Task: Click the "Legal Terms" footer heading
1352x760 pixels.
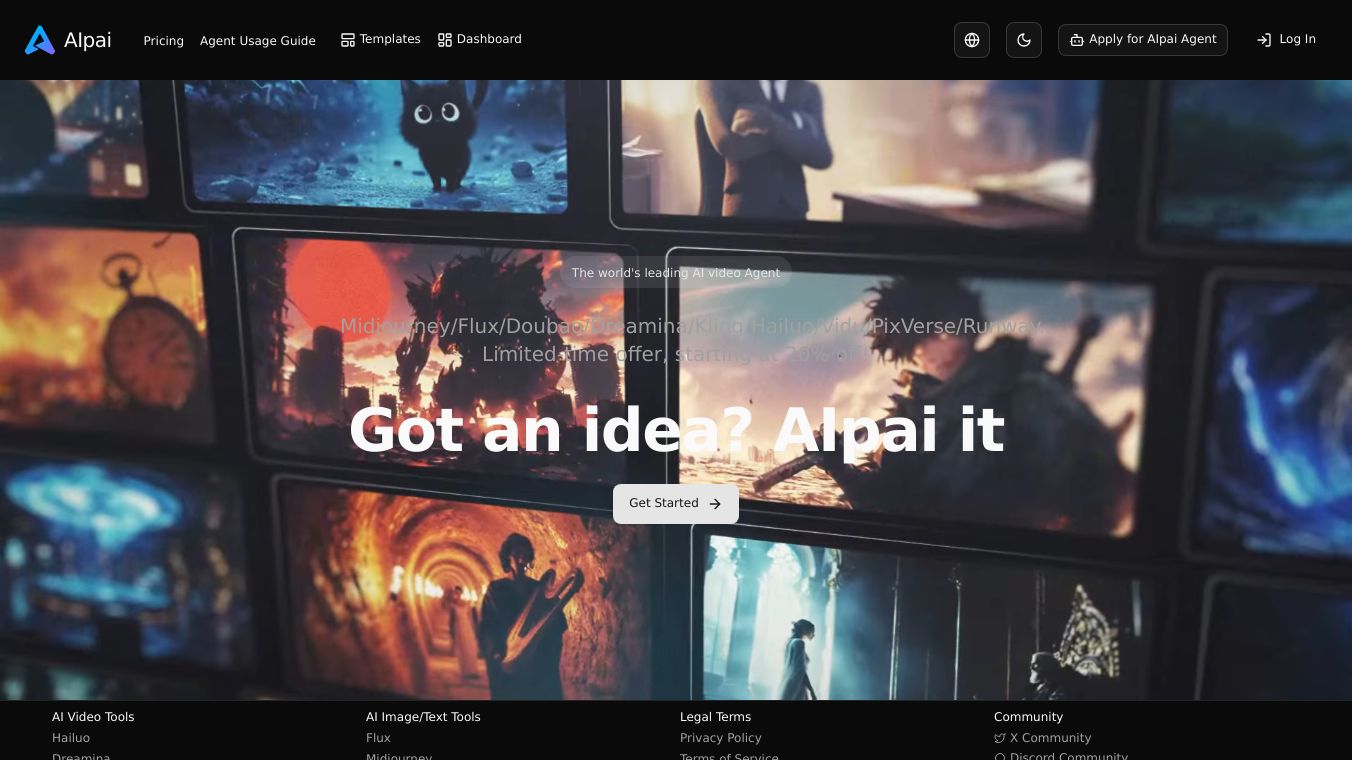Action: (x=715, y=717)
